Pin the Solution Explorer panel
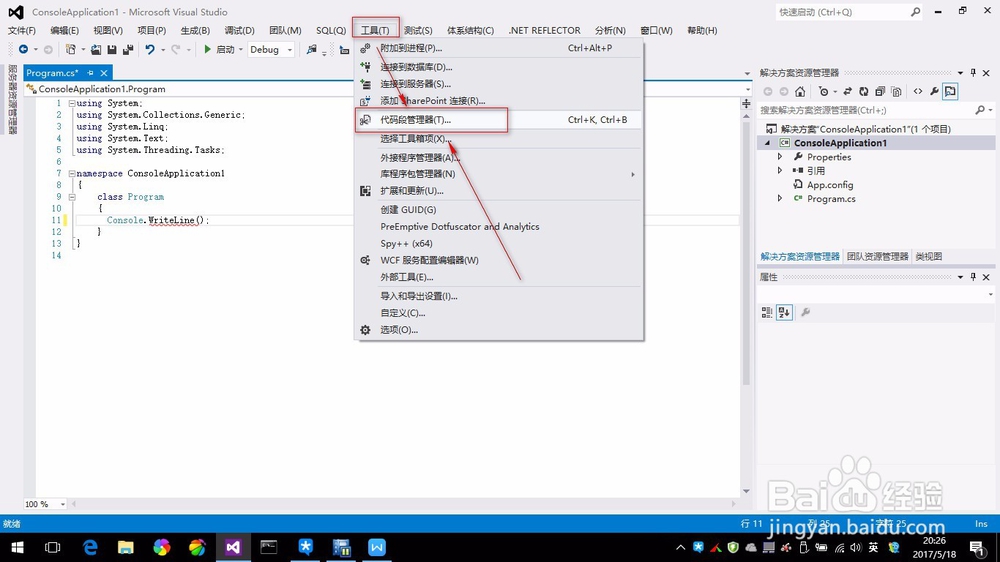The width and height of the screenshot is (1000, 562). 973,73
